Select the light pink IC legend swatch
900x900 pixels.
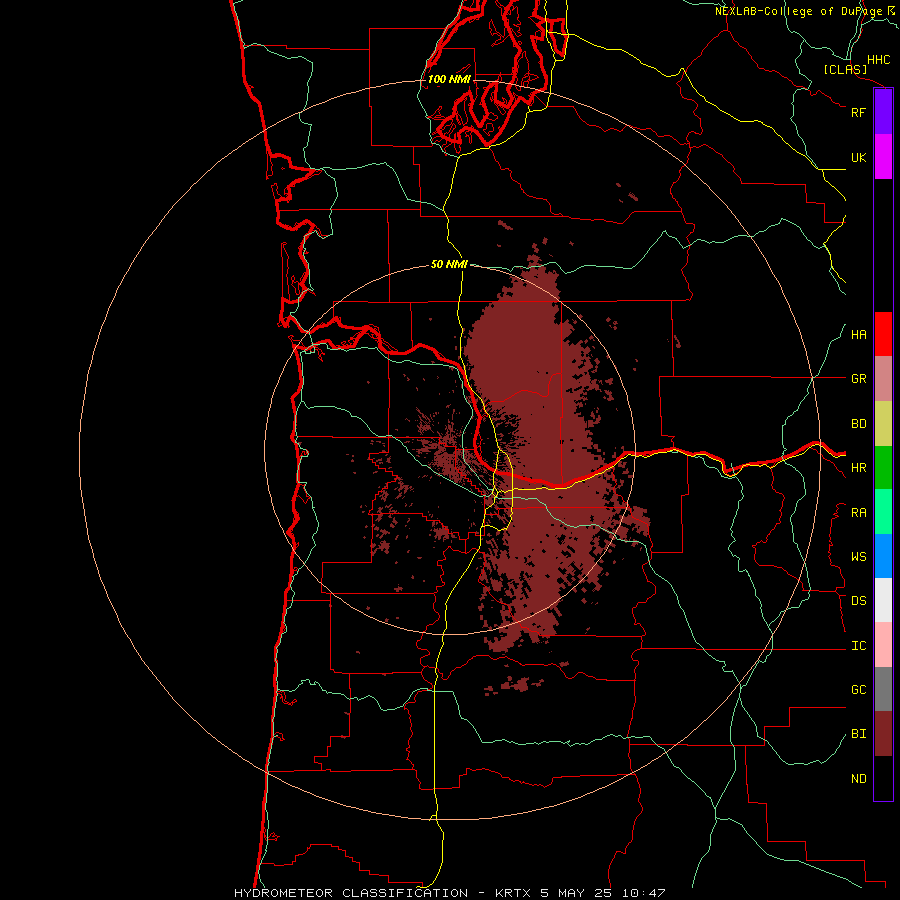tap(883, 645)
